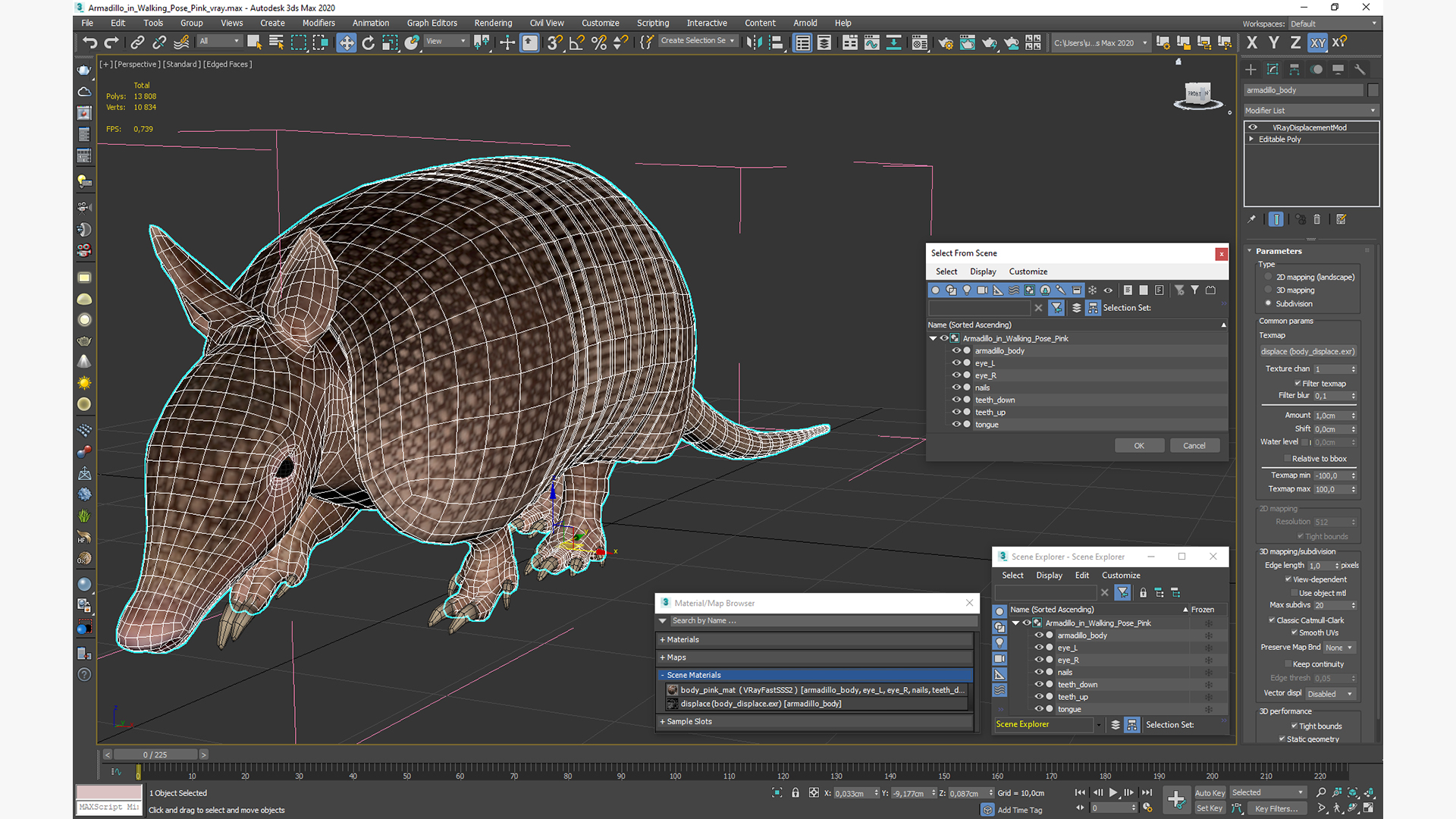Screen dimensions: 1456x819
Task: Click Zoom Extents Selected navigation icon
Action: (1353, 792)
